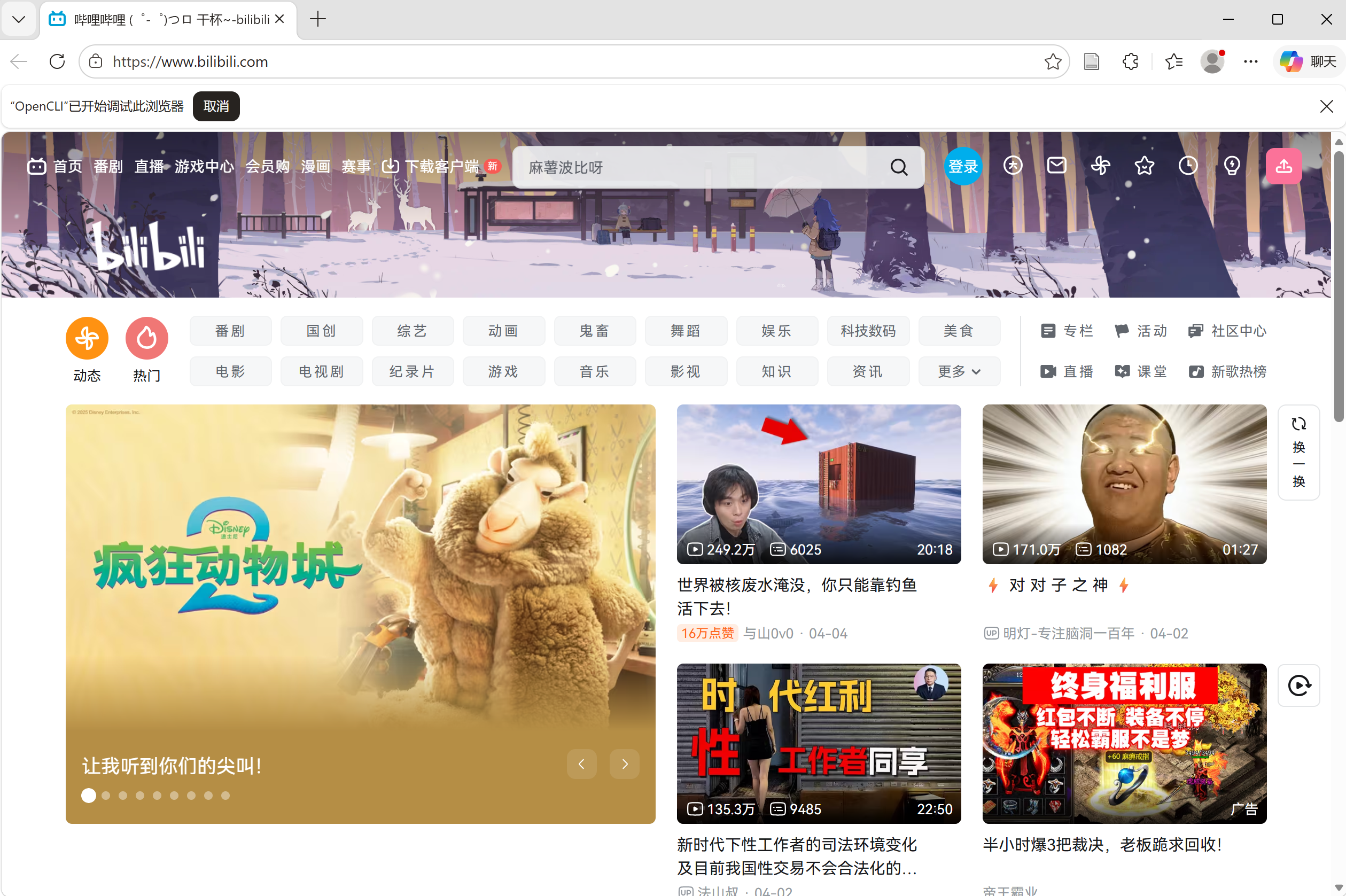Click the 换一换 refresh button
Viewport: 1346px width, 896px height.
click(x=1298, y=452)
